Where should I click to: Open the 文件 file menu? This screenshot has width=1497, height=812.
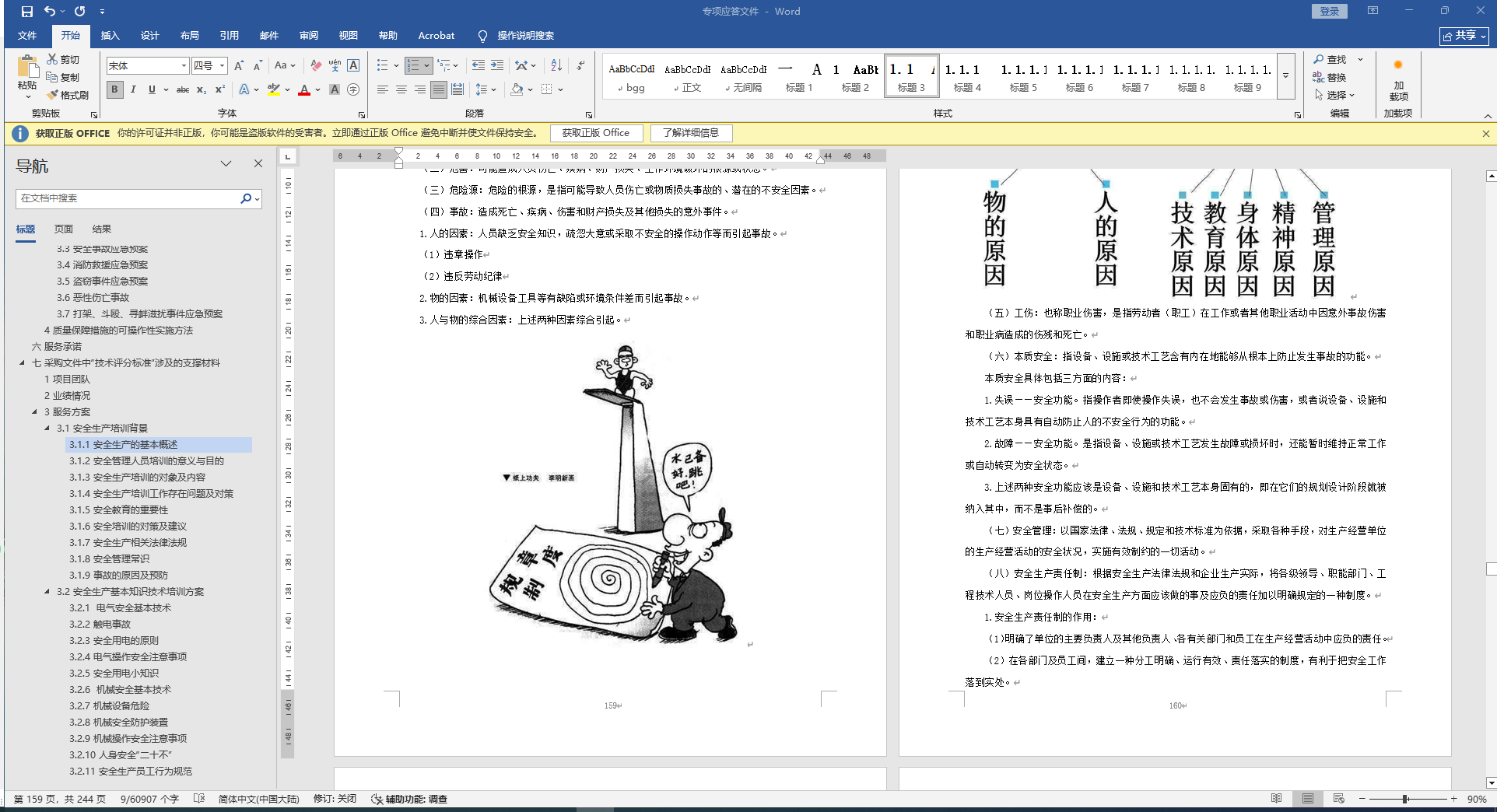pyautogui.click(x=27, y=36)
